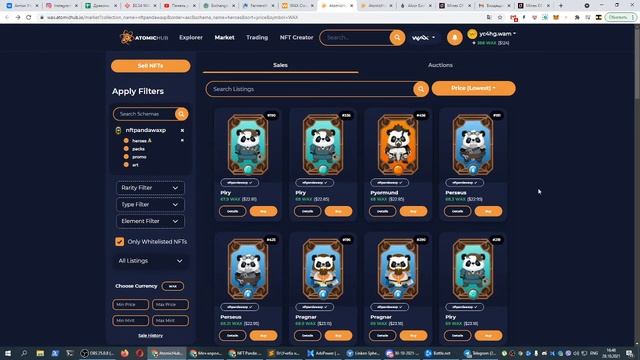Open the yc4hg.wam account menu
Screen dimensions: 640x360
point(498,34)
